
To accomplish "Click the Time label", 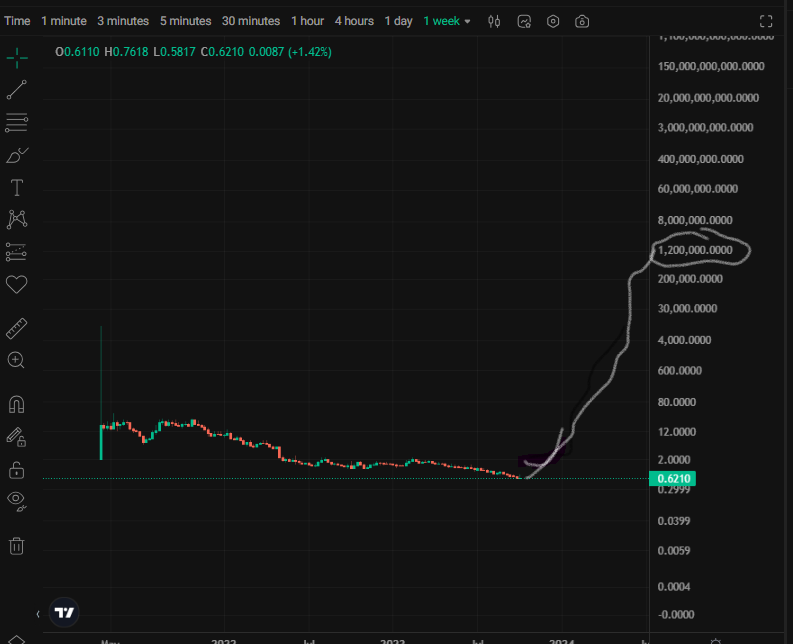I will [x=17, y=21].
